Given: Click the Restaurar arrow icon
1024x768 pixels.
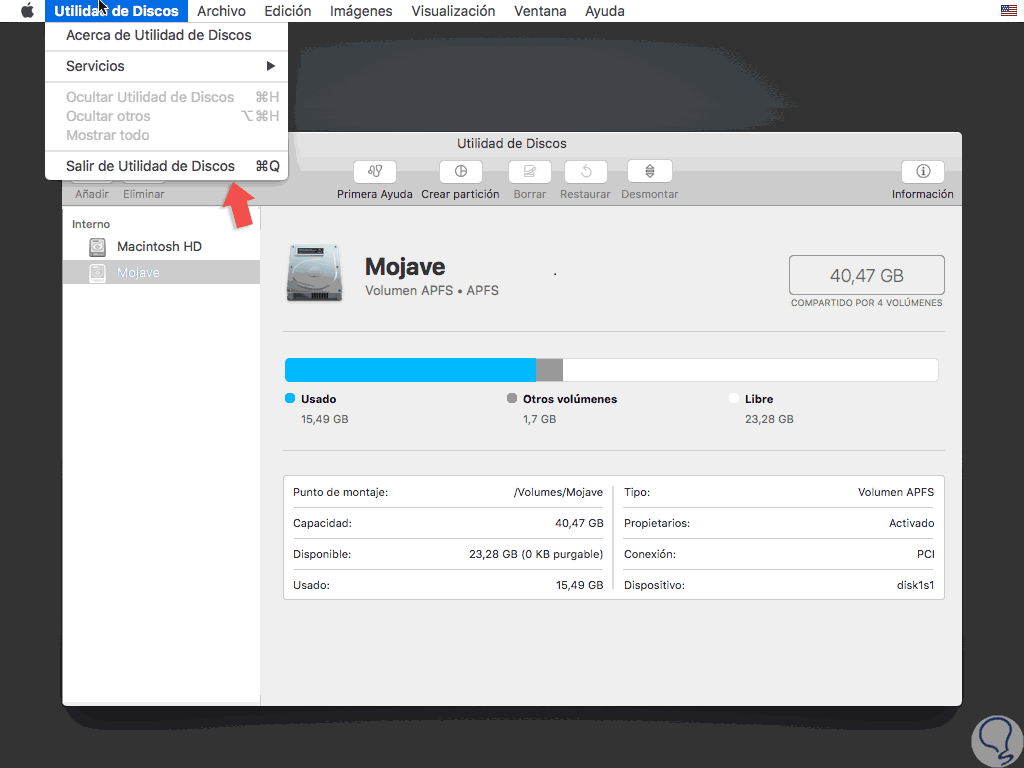Looking at the screenshot, I should coord(586,172).
